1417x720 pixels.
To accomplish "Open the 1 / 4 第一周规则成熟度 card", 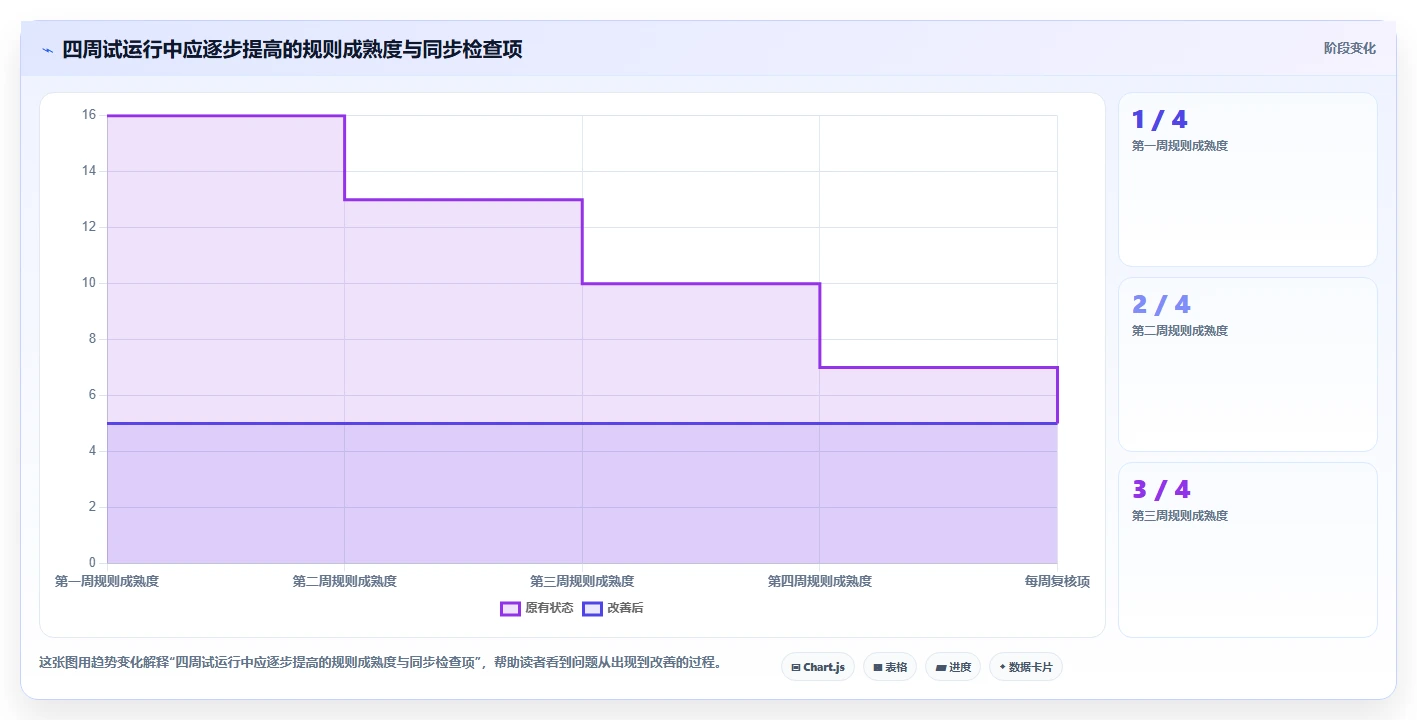I will pos(1247,180).
